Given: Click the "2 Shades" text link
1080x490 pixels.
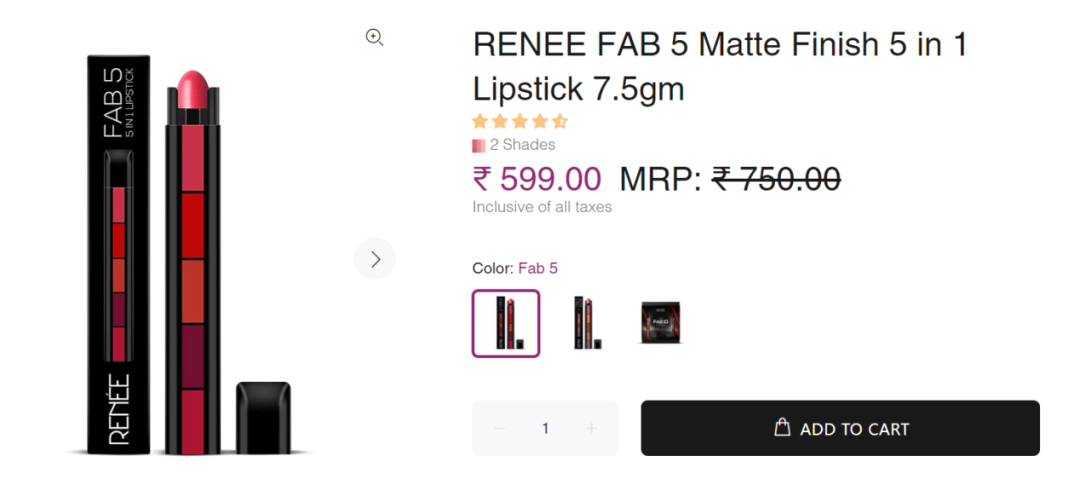Looking at the screenshot, I should coord(522,145).
